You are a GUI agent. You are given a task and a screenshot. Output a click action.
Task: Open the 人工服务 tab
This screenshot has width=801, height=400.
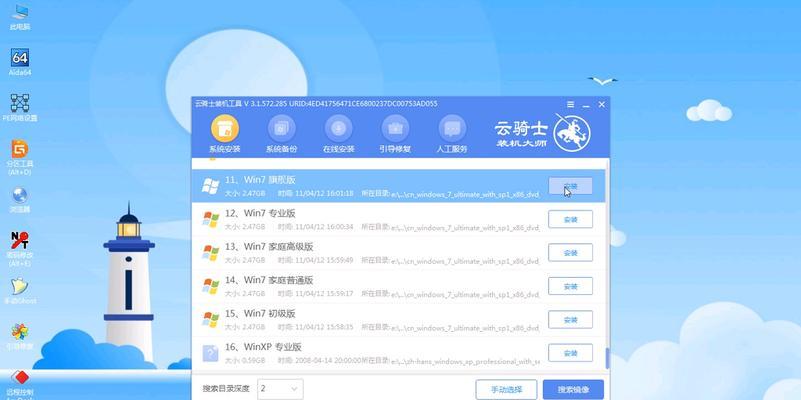coord(452,134)
